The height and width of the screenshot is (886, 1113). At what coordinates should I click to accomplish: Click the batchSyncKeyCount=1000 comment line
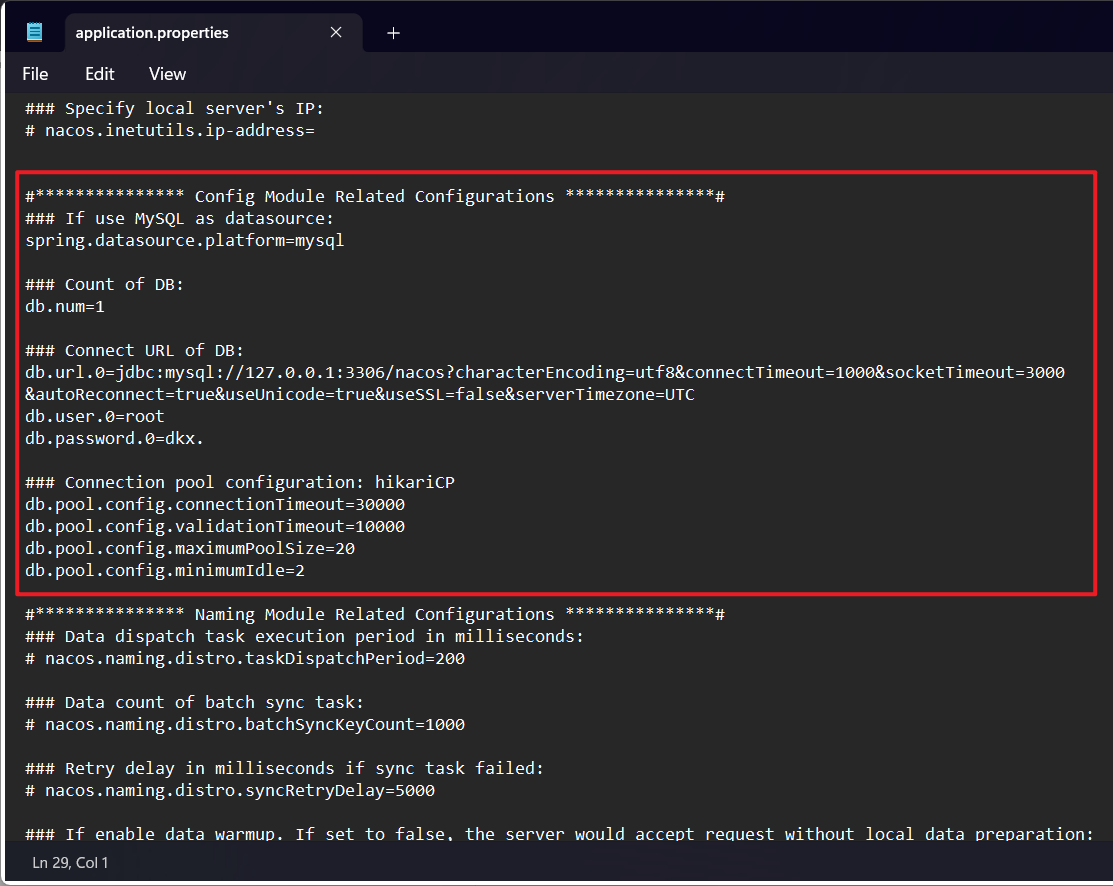[x=245, y=725]
